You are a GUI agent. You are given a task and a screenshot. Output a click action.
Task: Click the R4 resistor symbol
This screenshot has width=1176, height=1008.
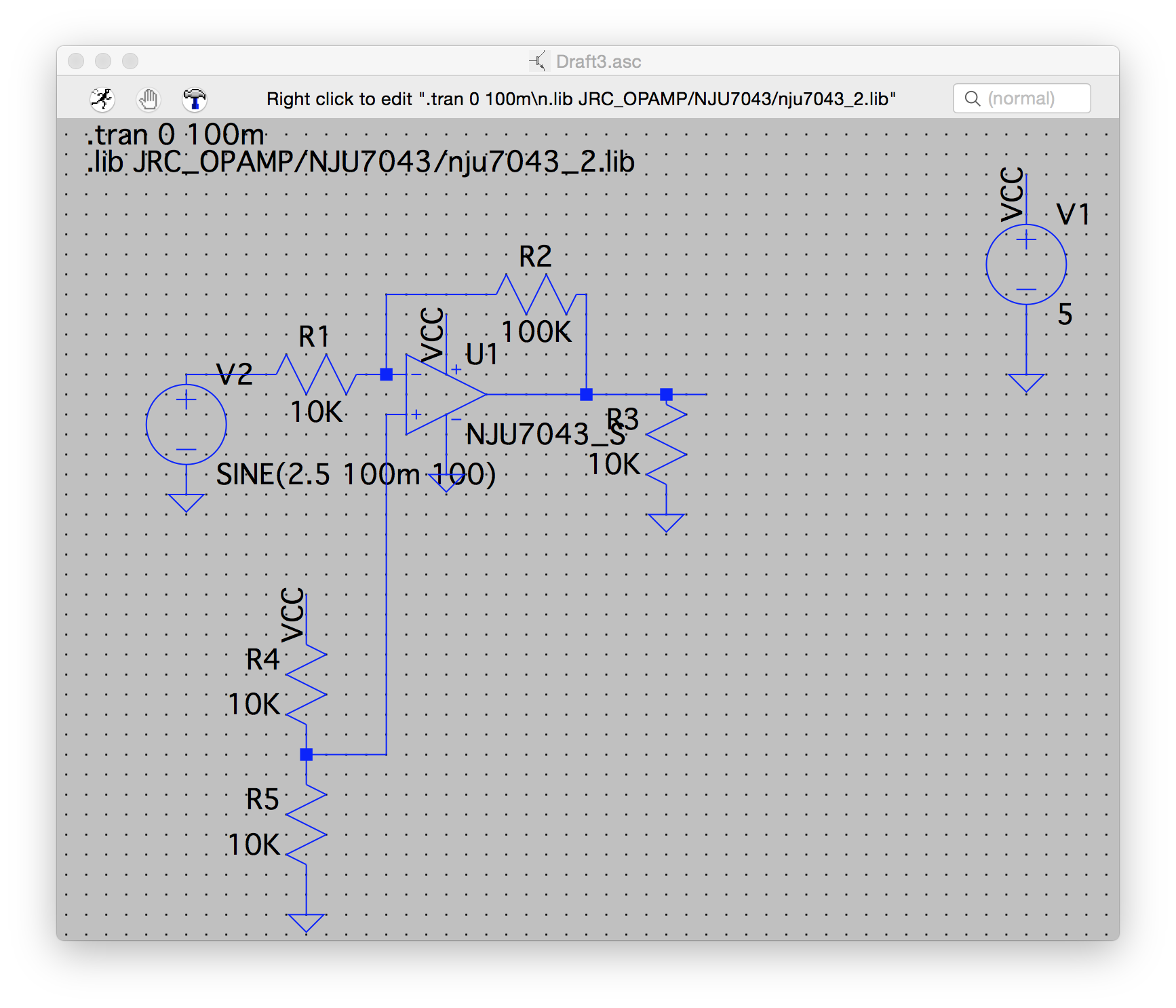click(x=307, y=684)
